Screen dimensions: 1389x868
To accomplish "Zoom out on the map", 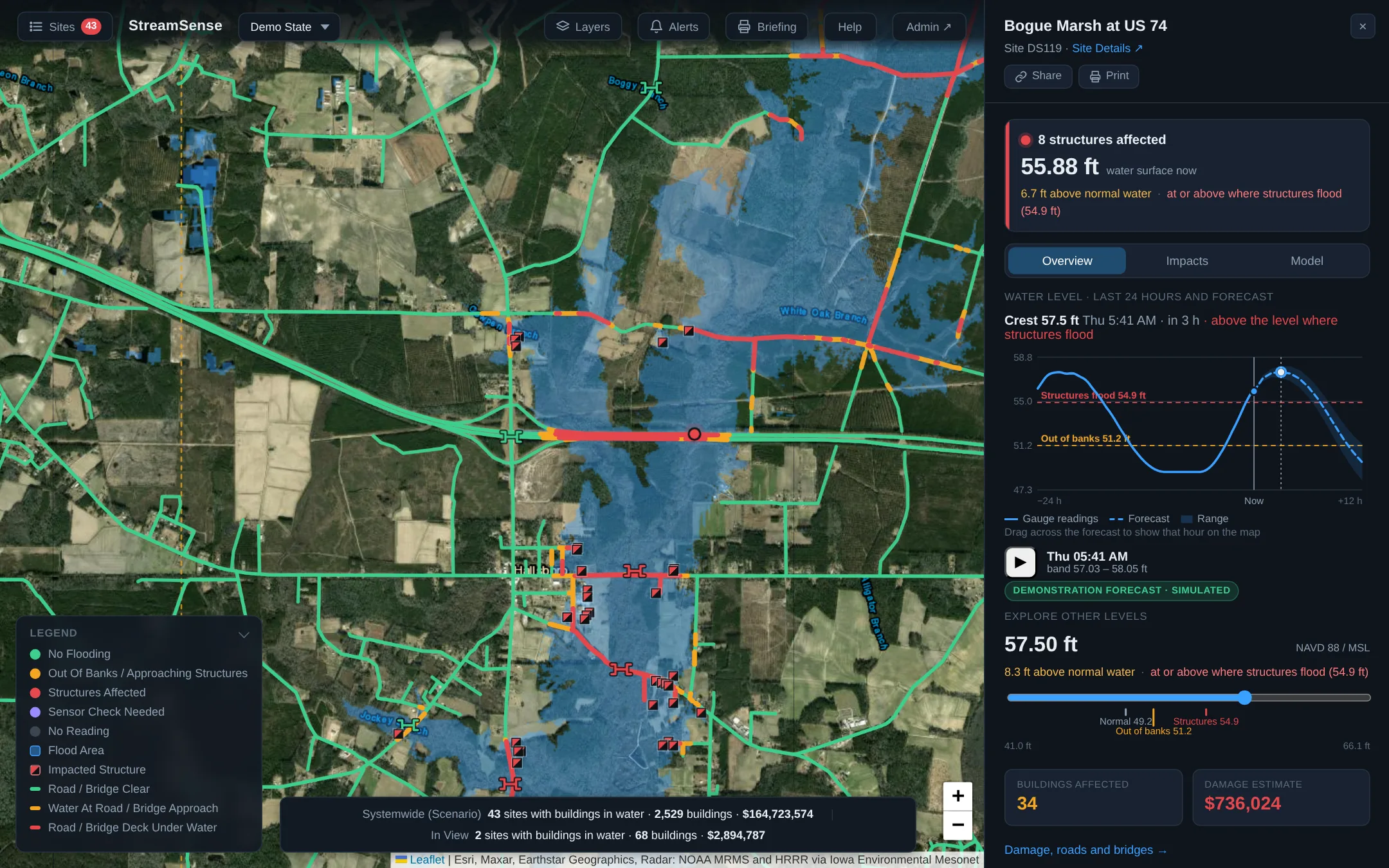I will pos(958,825).
